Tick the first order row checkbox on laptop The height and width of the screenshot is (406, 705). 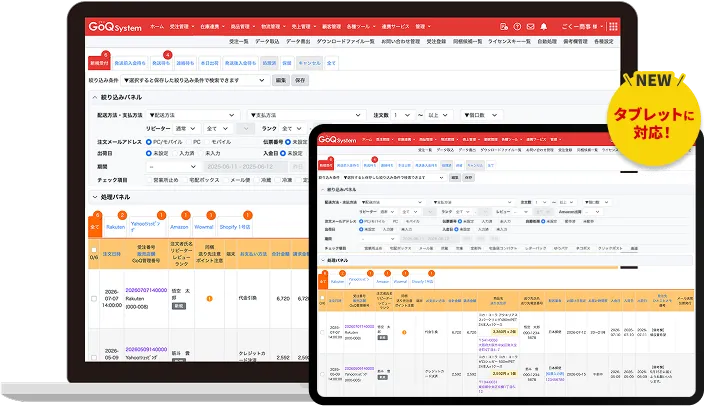tap(95, 298)
